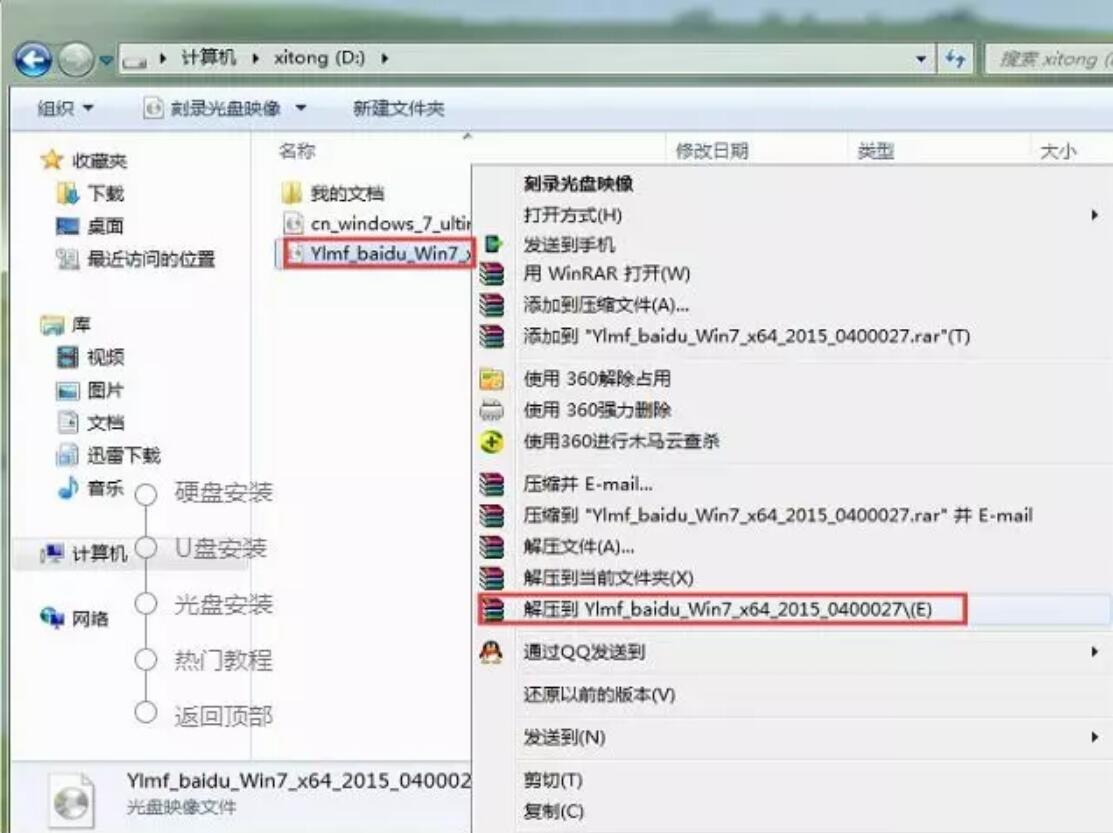Screen dimensions: 1113x833
Task: Click the 360强力删除 eraser icon
Action: tap(491, 408)
